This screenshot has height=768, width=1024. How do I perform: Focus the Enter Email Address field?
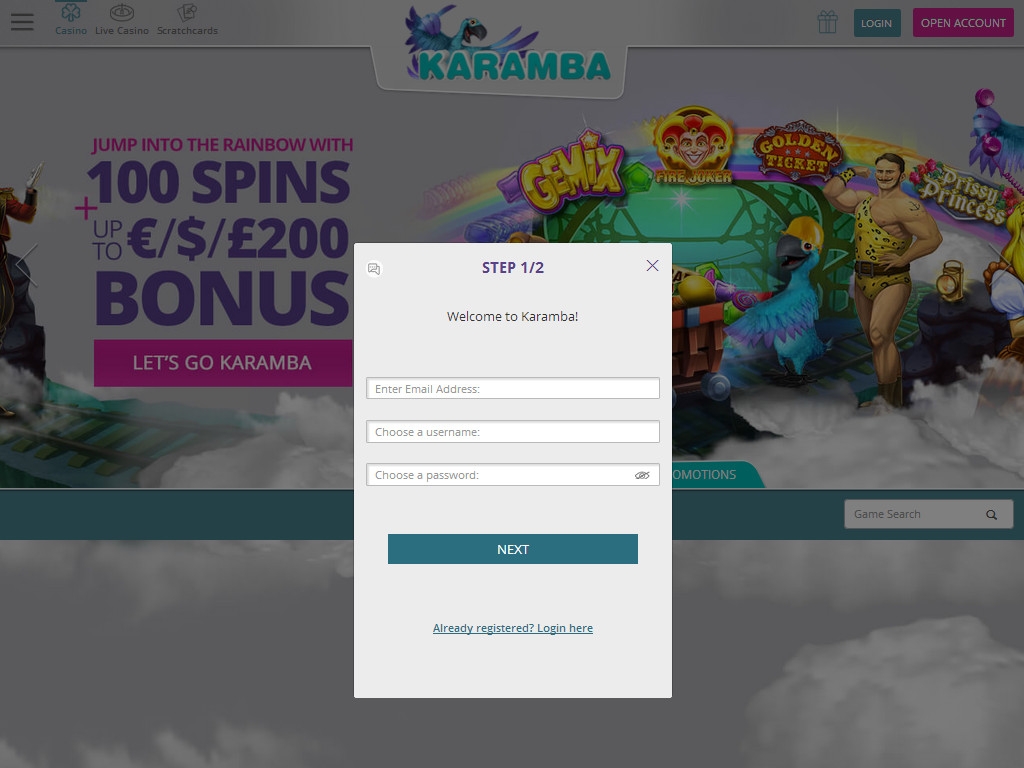pyautogui.click(x=513, y=389)
